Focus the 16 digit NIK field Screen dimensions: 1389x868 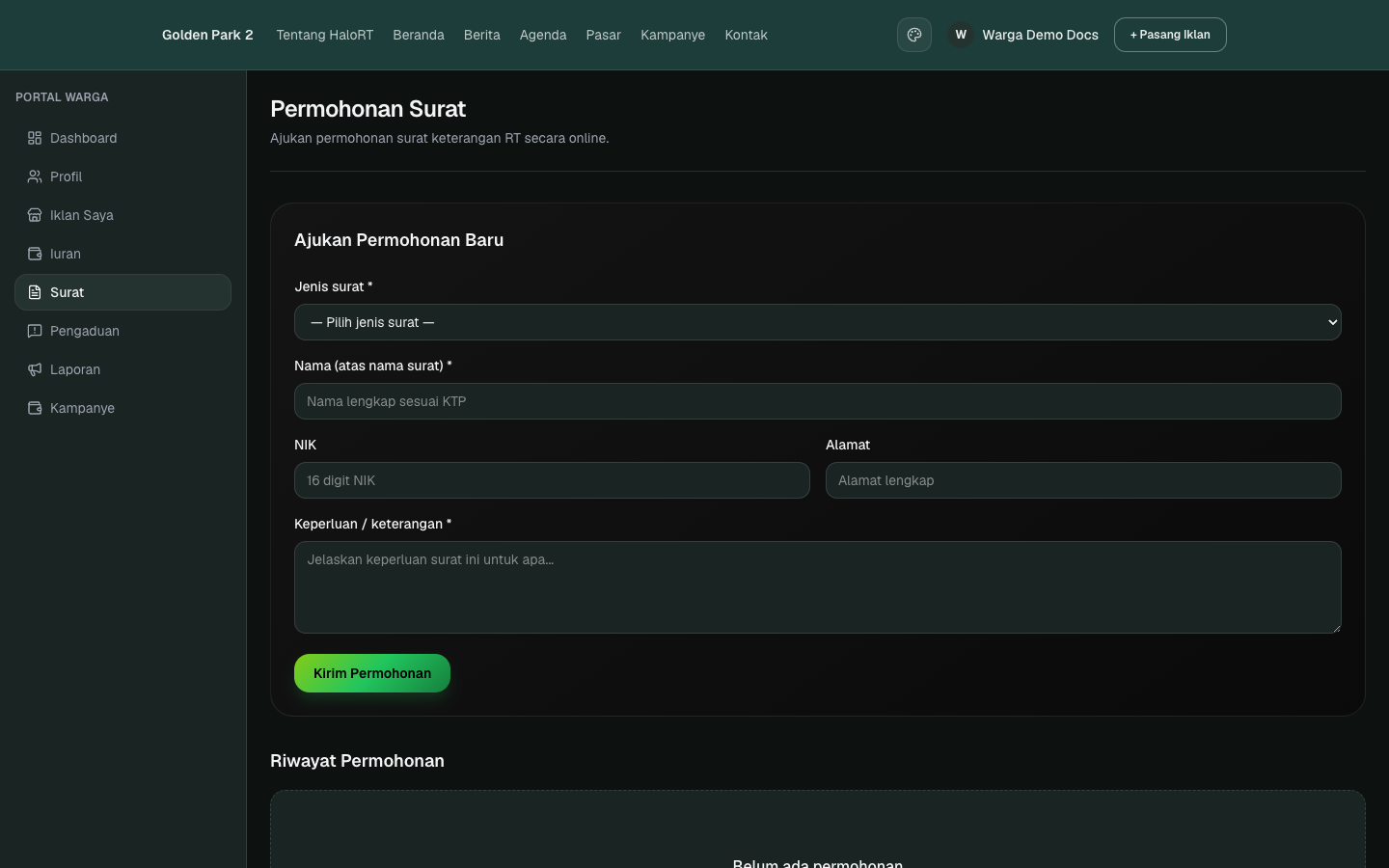coord(552,480)
